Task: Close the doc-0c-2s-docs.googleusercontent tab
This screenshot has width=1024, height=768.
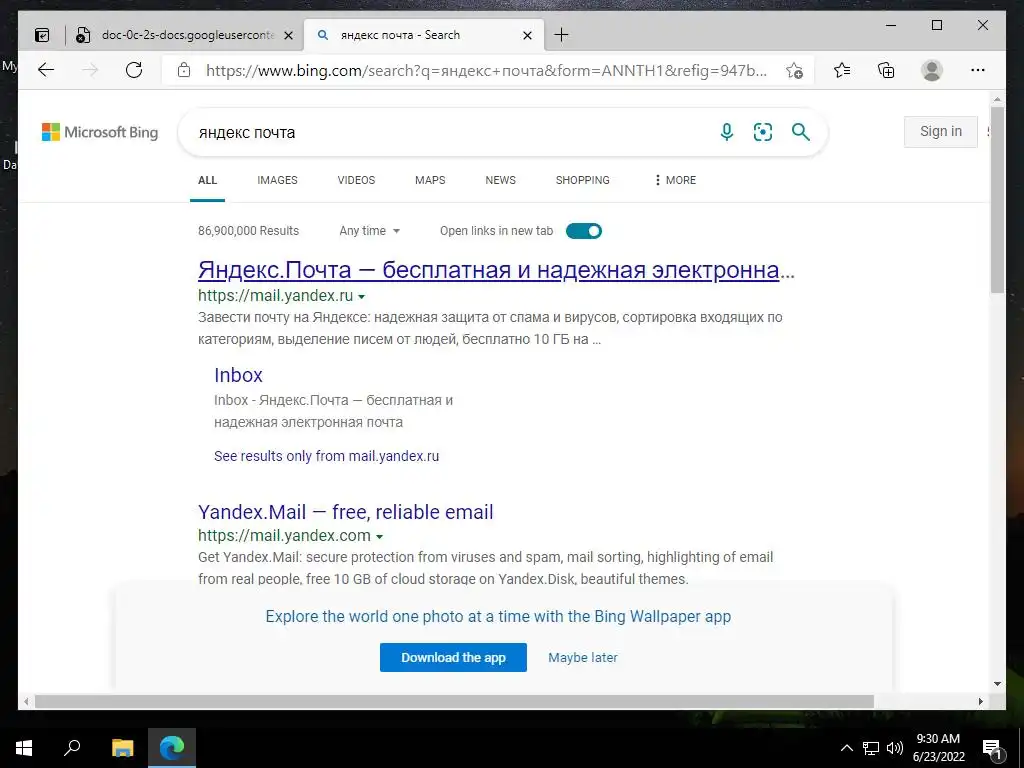Action: (288, 35)
